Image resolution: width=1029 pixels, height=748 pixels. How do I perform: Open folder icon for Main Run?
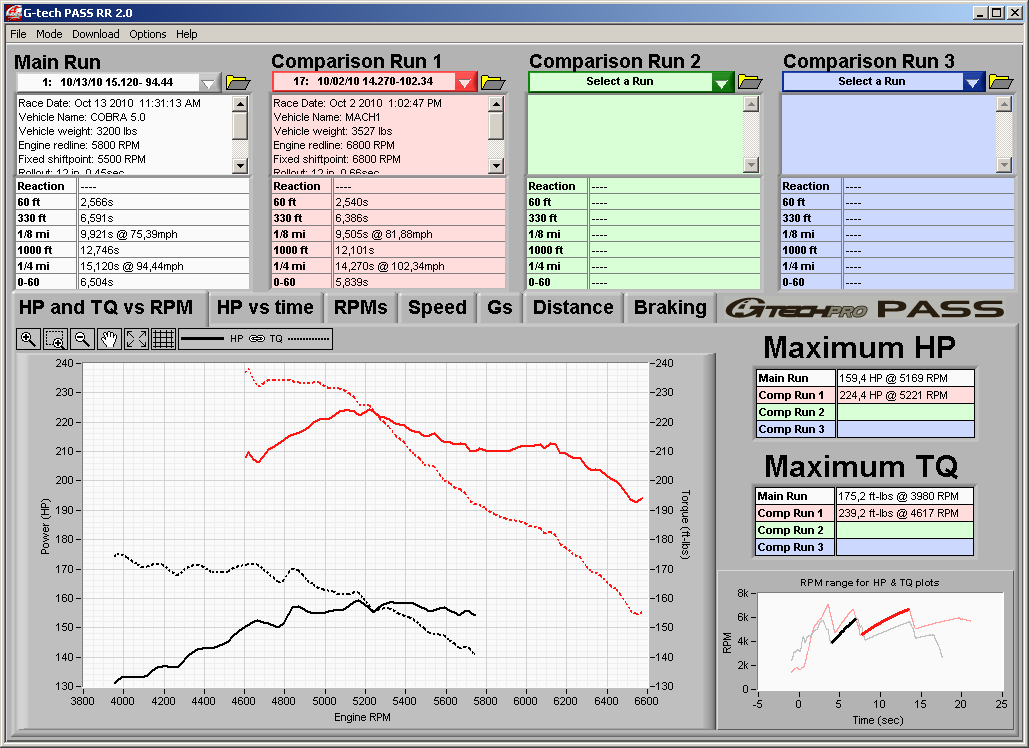[x=238, y=82]
